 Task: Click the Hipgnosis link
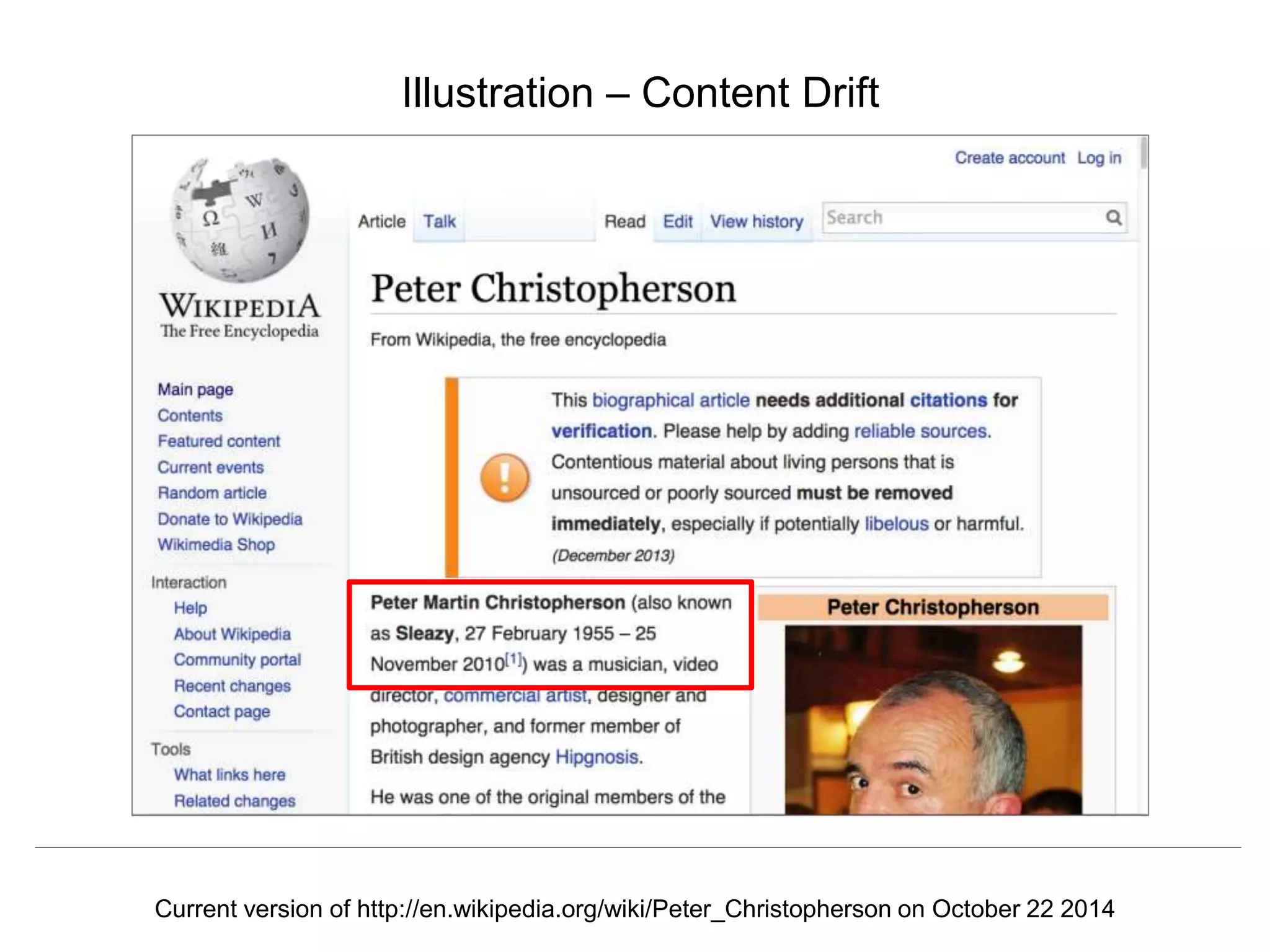pos(597,757)
